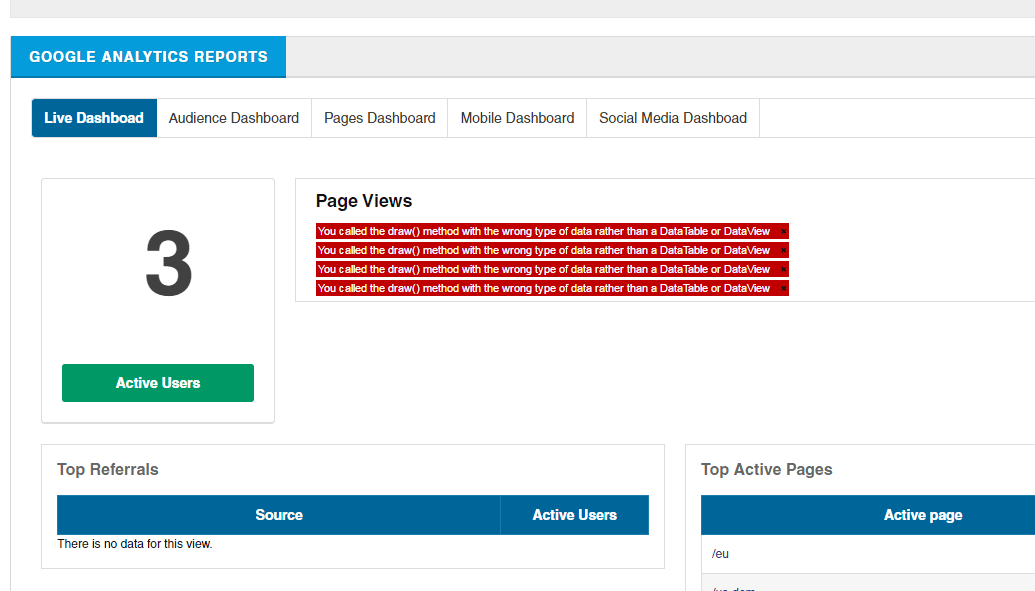Click the Top Active Pages panel title

[767, 469]
